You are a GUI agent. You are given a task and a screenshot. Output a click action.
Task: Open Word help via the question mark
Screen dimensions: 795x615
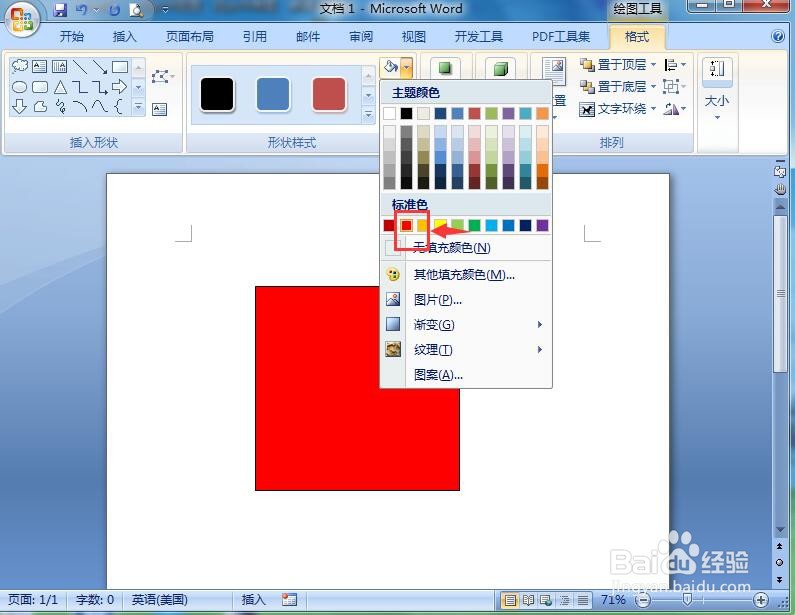(777, 37)
